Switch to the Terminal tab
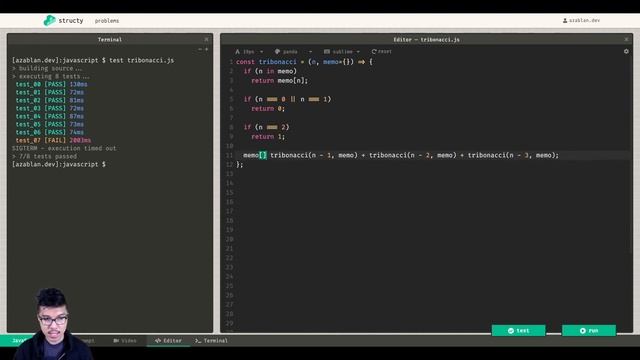The image size is (640, 360). click(x=211, y=340)
